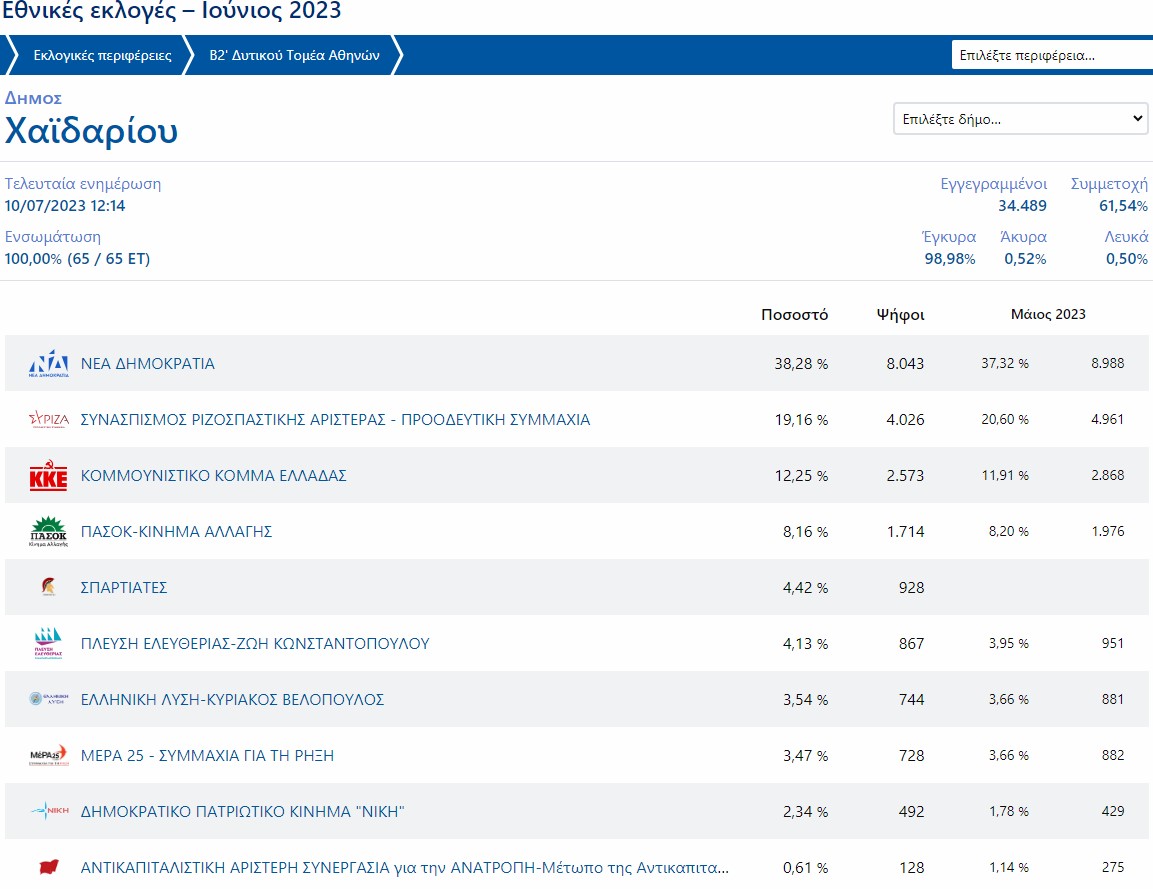Click the last update timestamp 10/07/2023 12:14
Image resolution: width=1153 pixels, height=889 pixels.
(x=65, y=206)
